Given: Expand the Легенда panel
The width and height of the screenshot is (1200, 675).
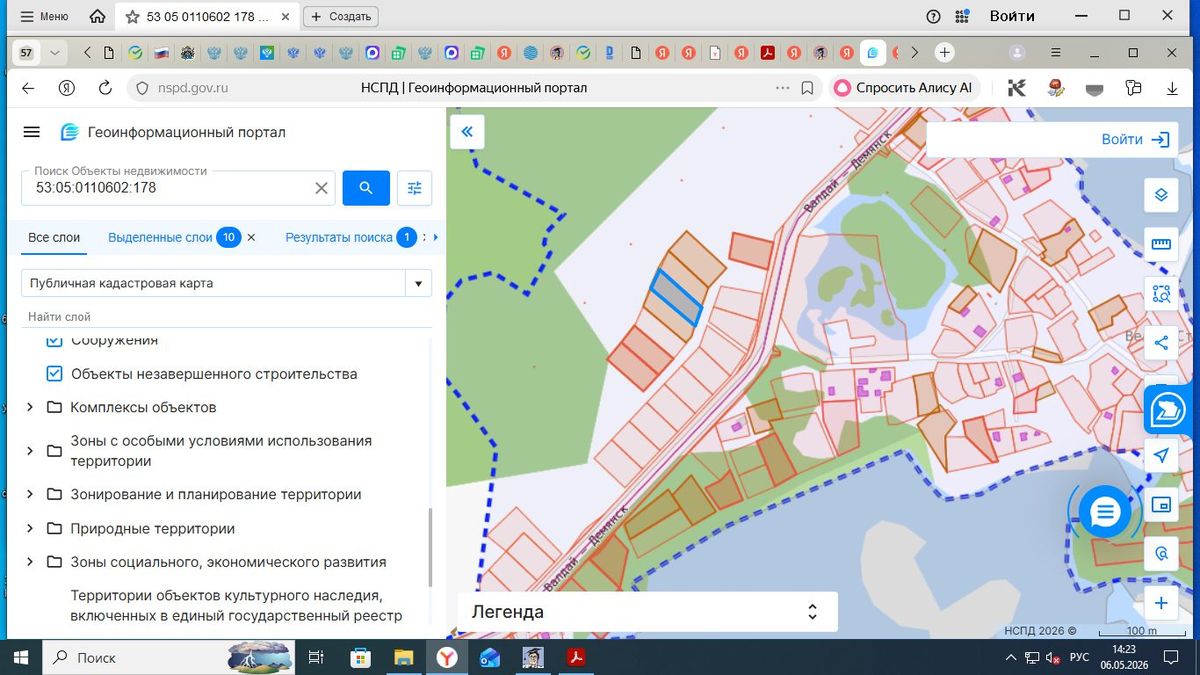Looking at the screenshot, I should point(647,612).
